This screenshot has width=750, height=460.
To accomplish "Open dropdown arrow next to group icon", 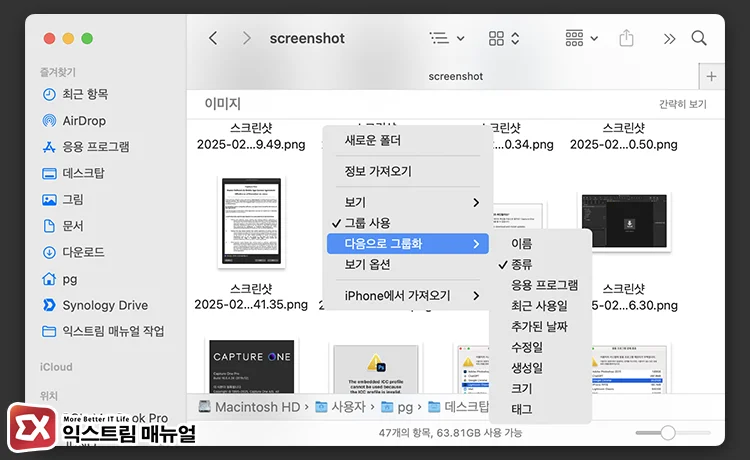I will coord(594,38).
